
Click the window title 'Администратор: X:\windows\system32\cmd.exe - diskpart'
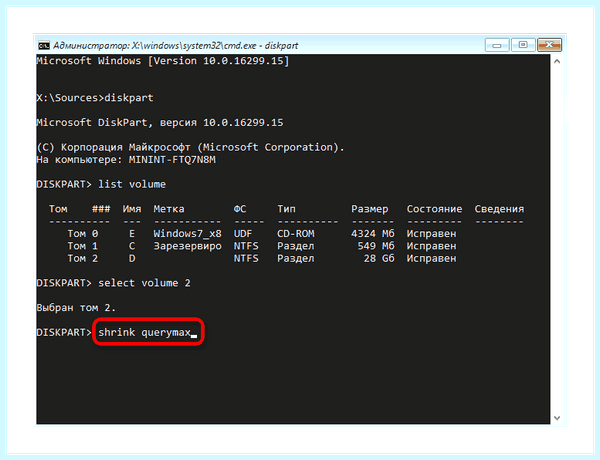tap(175, 46)
